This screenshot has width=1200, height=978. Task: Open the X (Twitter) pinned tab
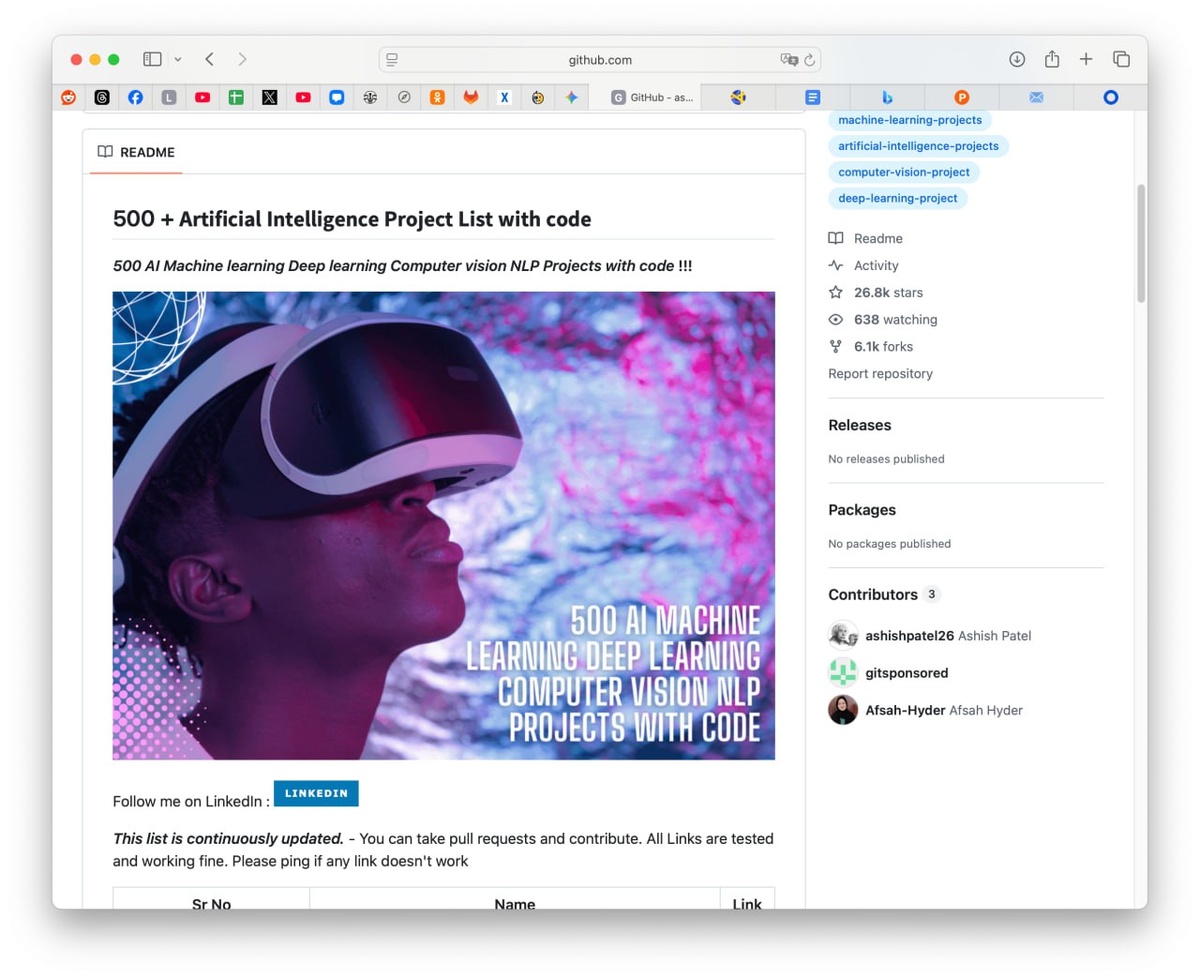pyautogui.click(x=269, y=97)
